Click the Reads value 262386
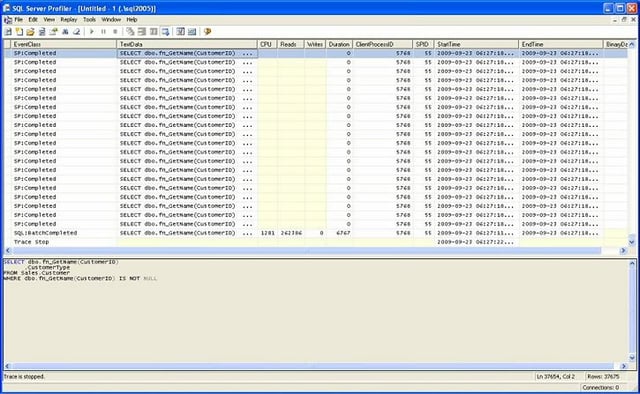This screenshot has width=640, height=394. point(291,233)
